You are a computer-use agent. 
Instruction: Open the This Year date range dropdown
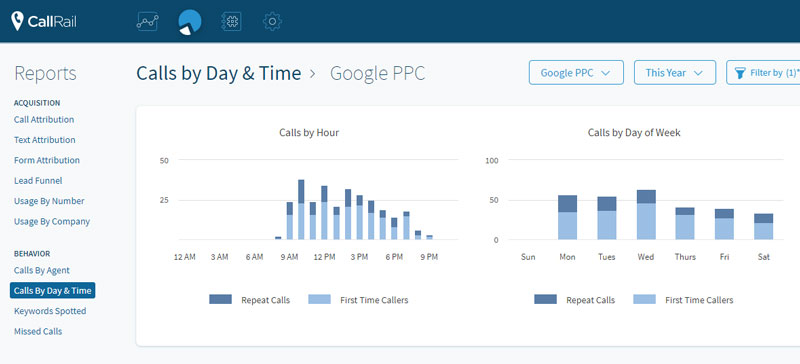coord(674,72)
